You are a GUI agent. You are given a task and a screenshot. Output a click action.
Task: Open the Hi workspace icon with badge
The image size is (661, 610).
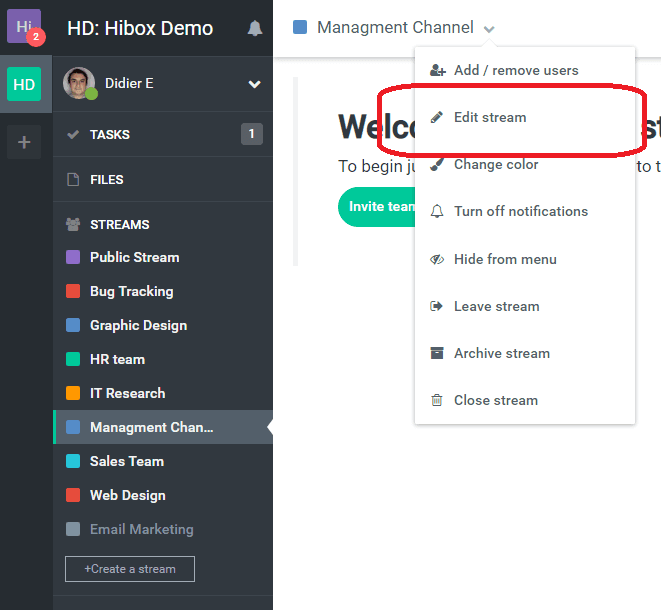coord(24,27)
